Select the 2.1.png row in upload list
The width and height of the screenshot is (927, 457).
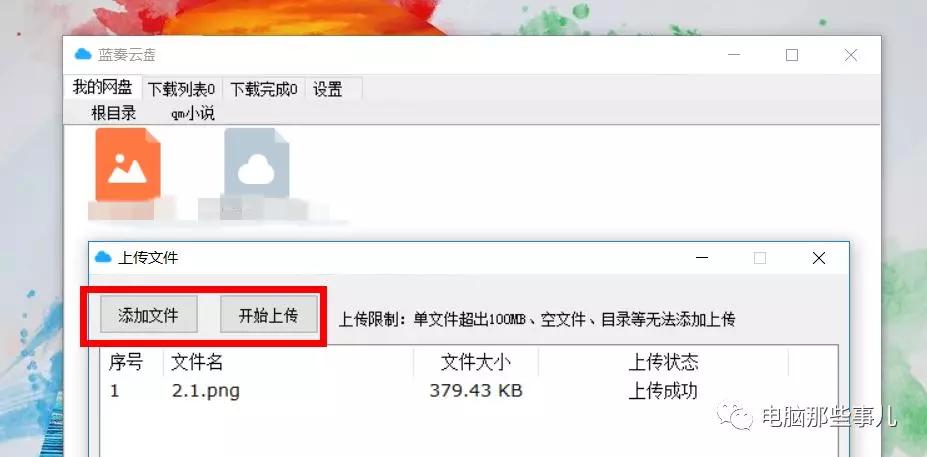[467, 391]
